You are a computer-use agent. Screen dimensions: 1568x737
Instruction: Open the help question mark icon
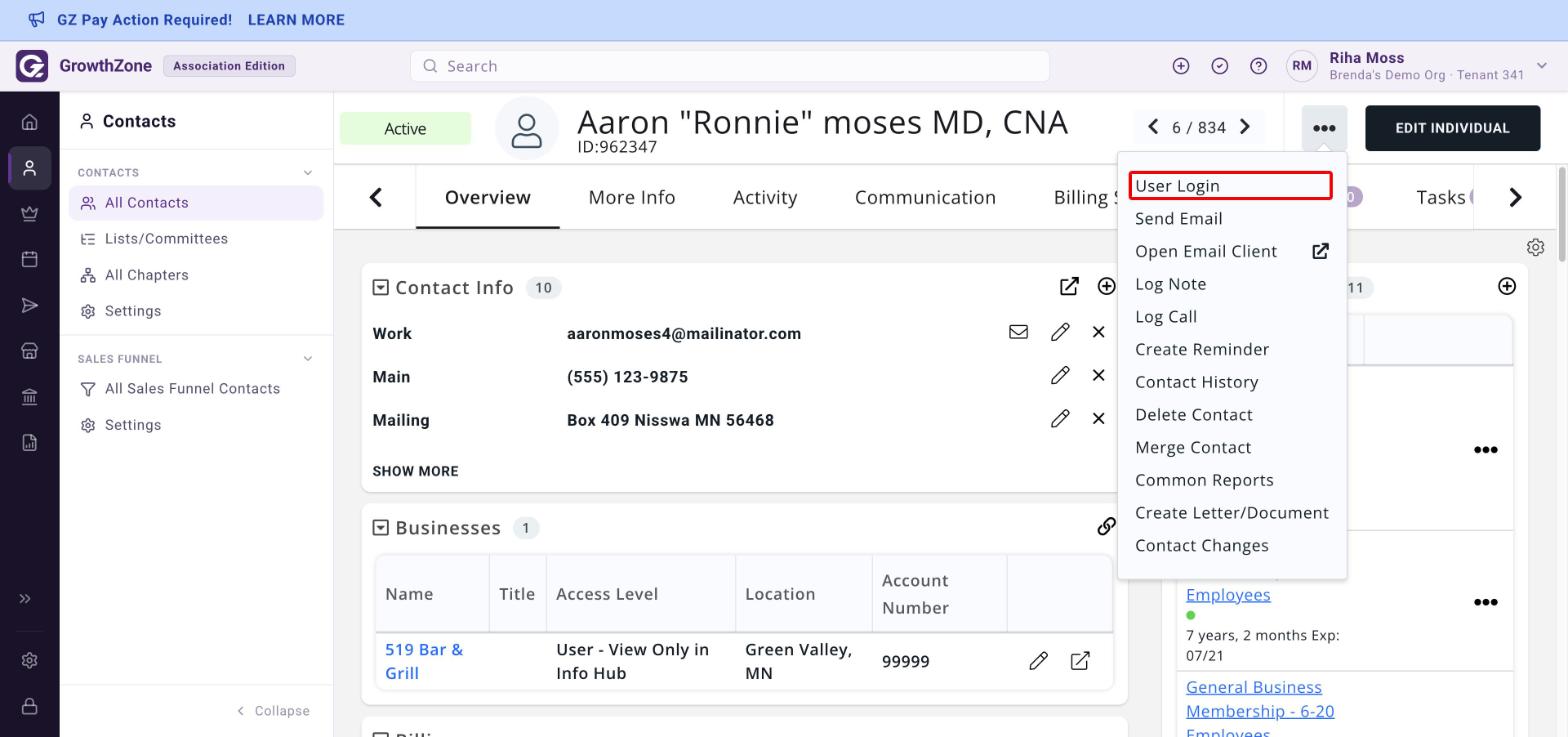[x=1259, y=66]
